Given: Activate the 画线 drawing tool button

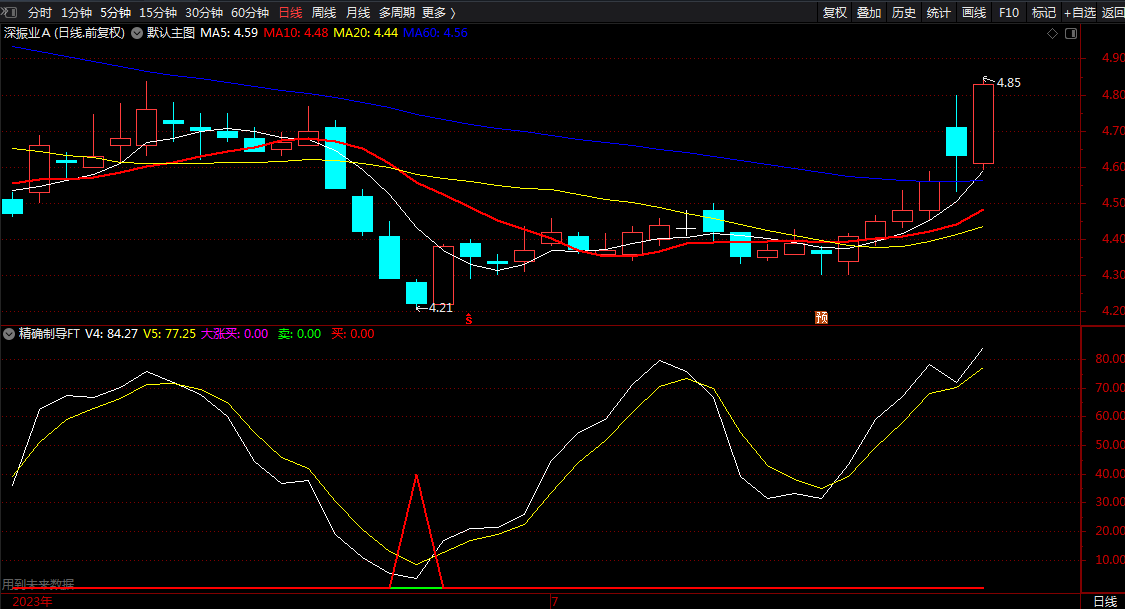Looking at the screenshot, I should [974, 13].
